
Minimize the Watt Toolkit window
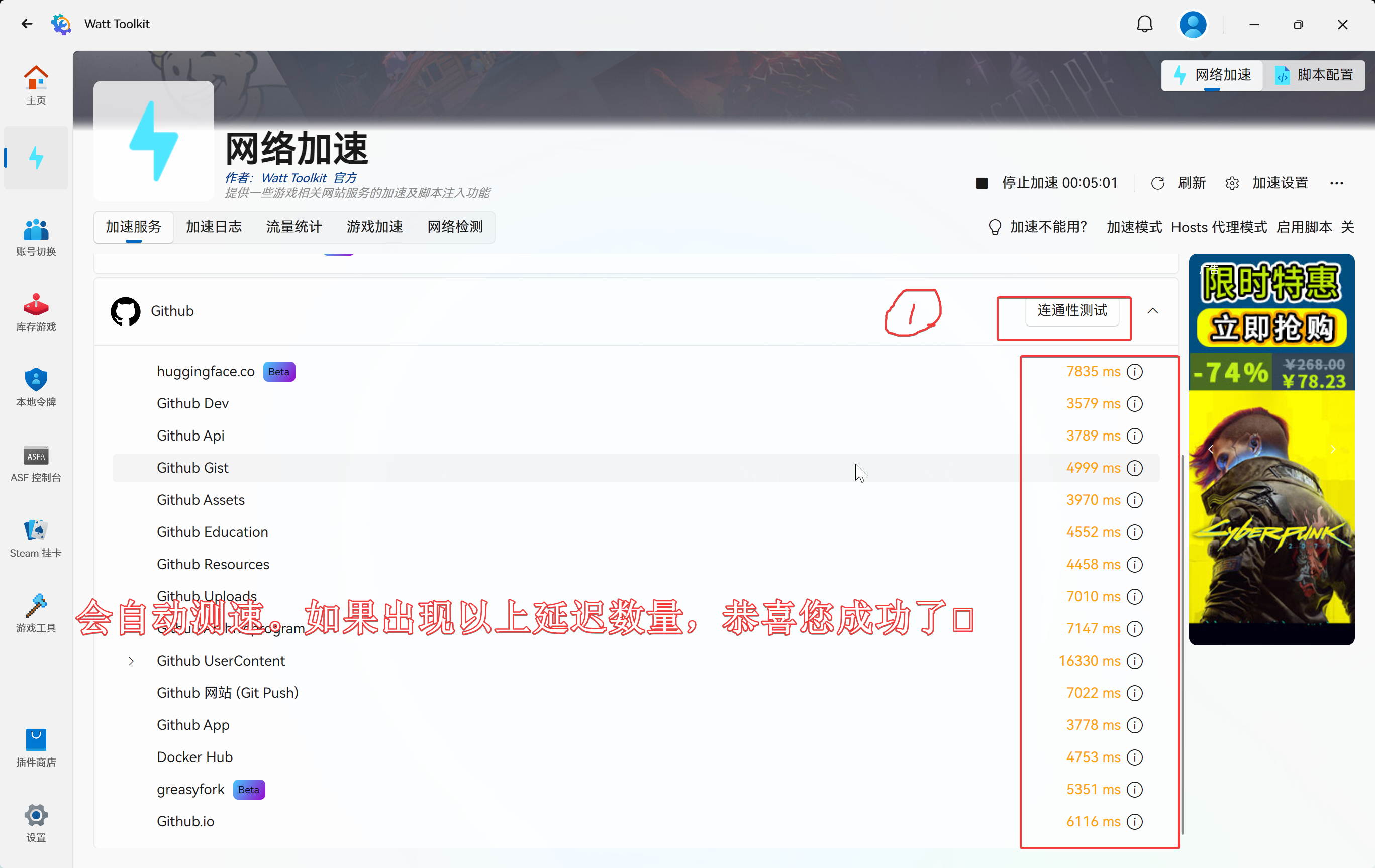pyautogui.click(x=1254, y=25)
